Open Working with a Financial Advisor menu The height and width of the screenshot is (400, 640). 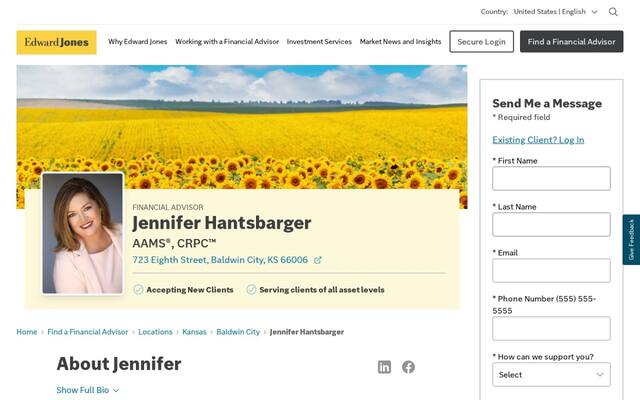point(227,42)
